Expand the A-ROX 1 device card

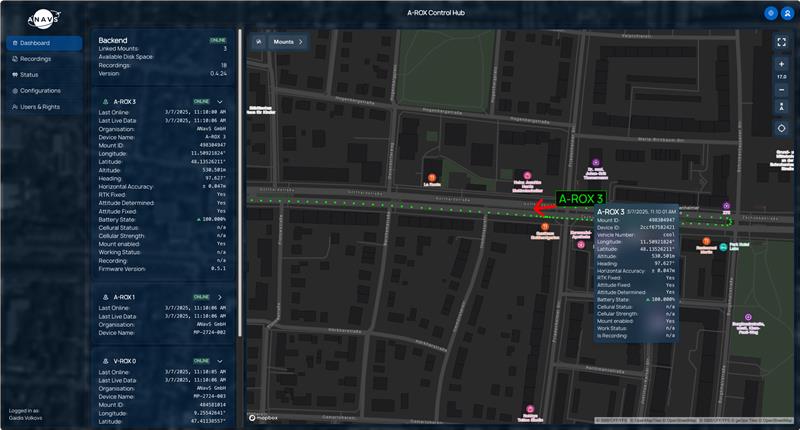coord(219,297)
